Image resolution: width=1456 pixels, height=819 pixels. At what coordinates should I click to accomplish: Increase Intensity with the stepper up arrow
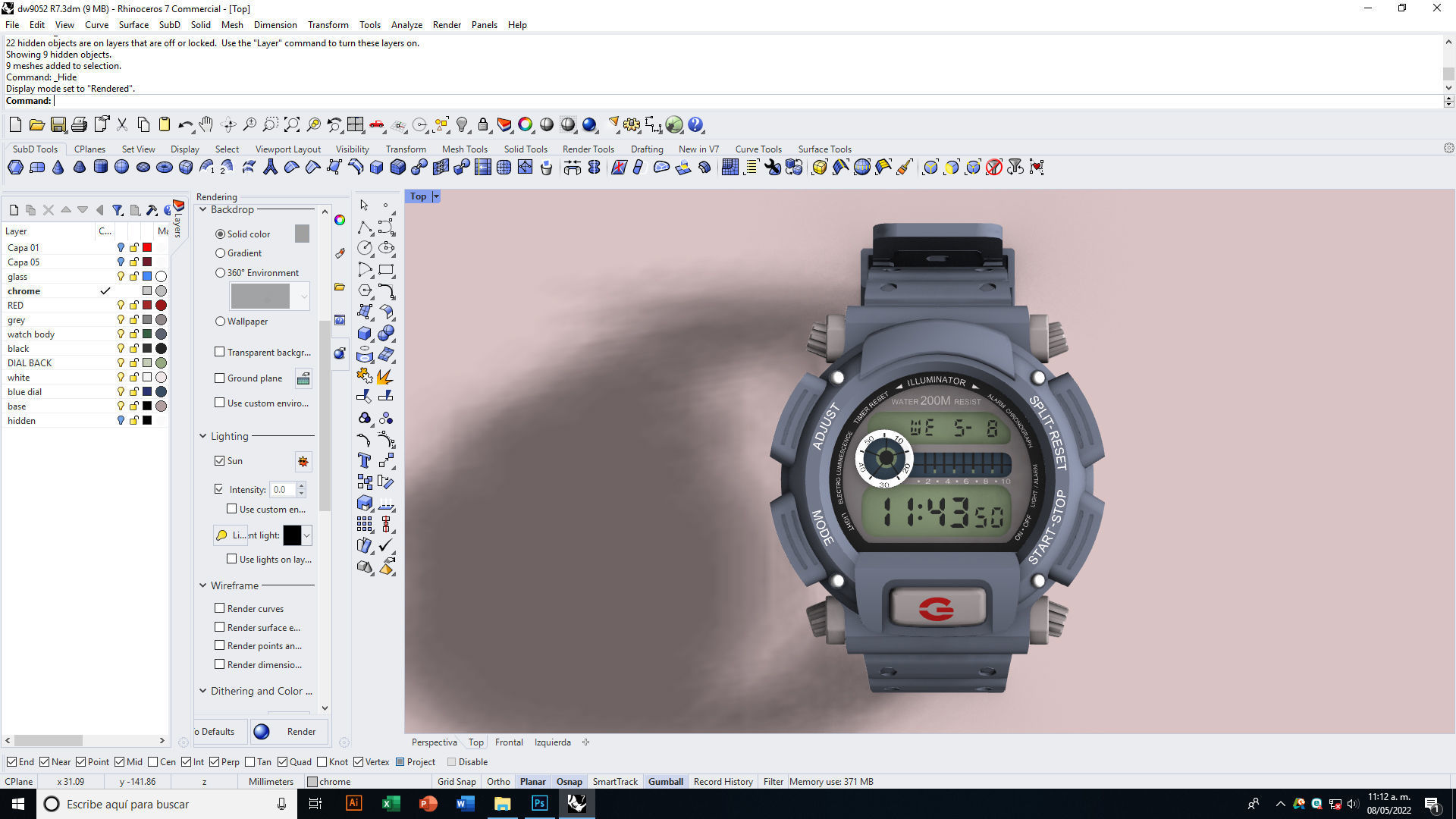301,485
